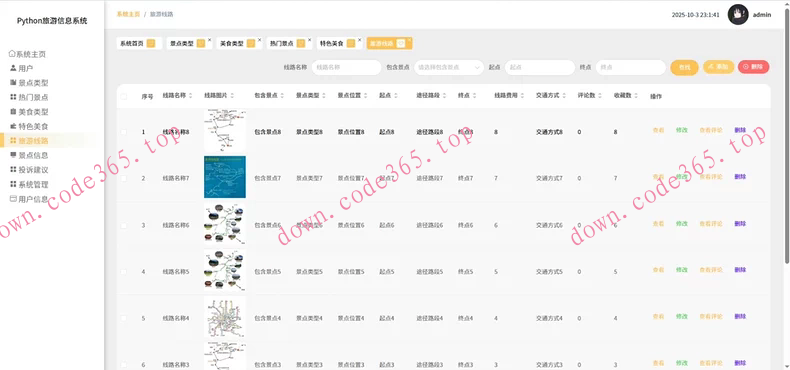Open the admin user menu
The image size is (790, 370).
tap(762, 15)
